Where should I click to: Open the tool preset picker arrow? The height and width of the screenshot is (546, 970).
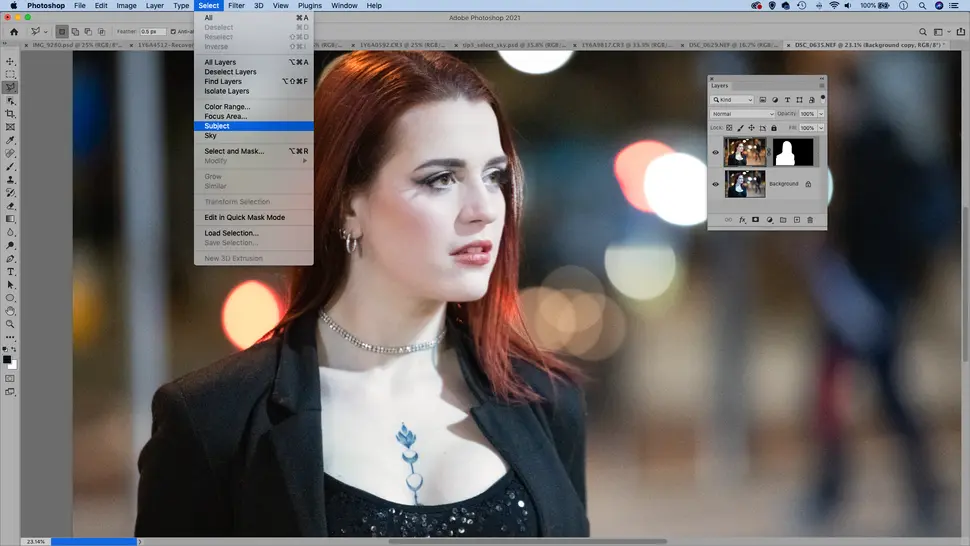[45, 32]
